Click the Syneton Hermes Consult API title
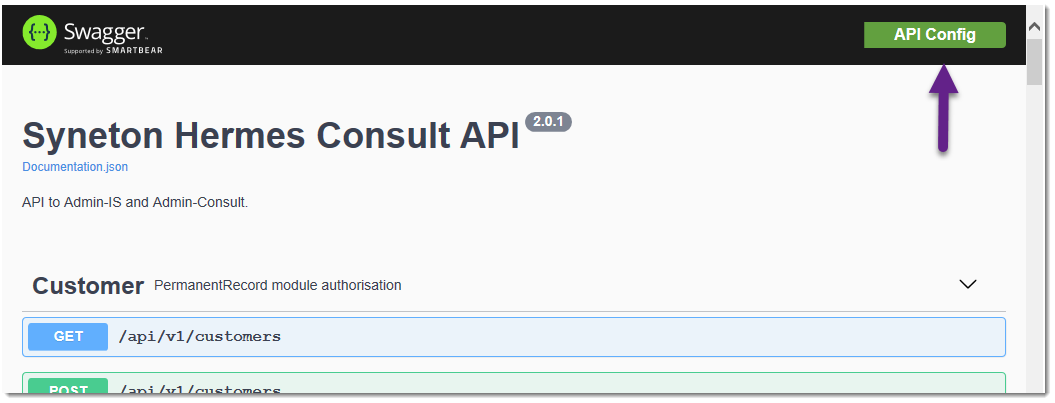Image resolution: width=1055 pixels, height=403 pixels. [x=270, y=135]
